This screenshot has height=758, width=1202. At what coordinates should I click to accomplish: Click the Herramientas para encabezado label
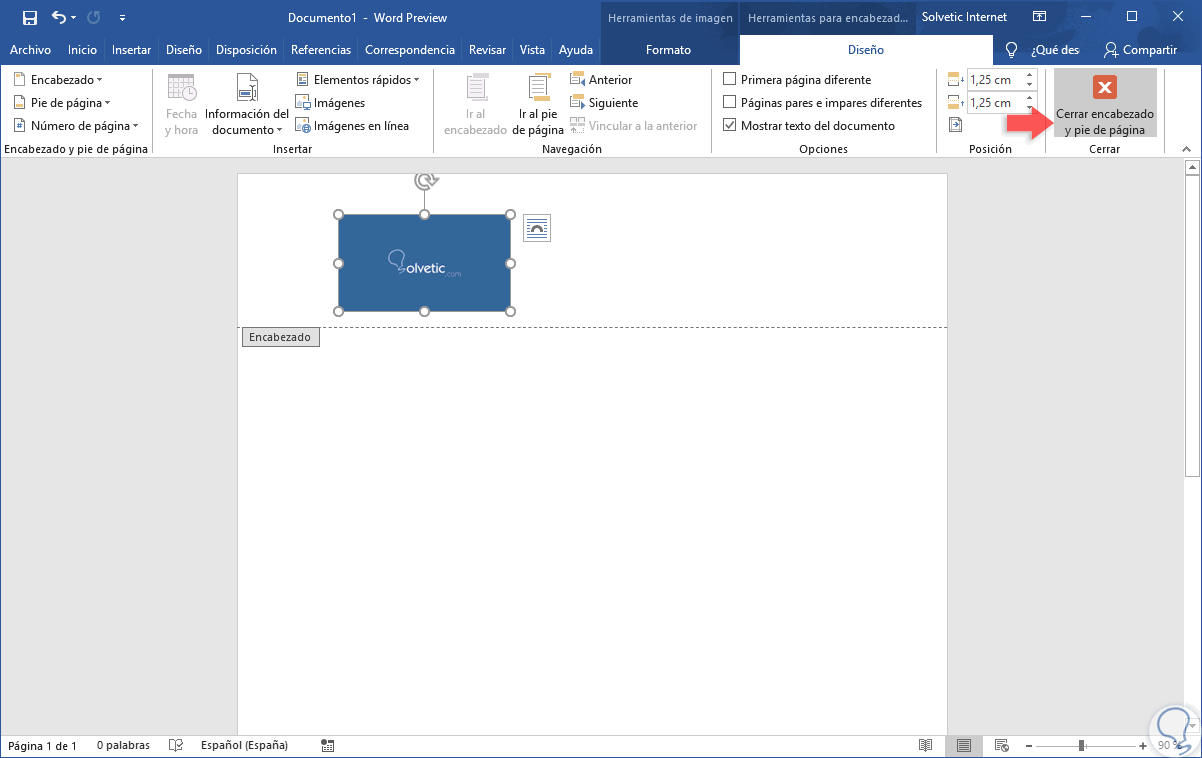(828, 18)
